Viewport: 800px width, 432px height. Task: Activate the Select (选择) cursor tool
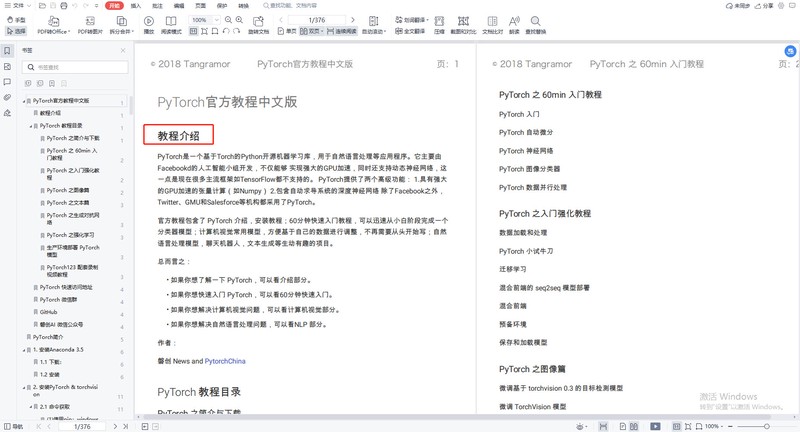coord(16,31)
